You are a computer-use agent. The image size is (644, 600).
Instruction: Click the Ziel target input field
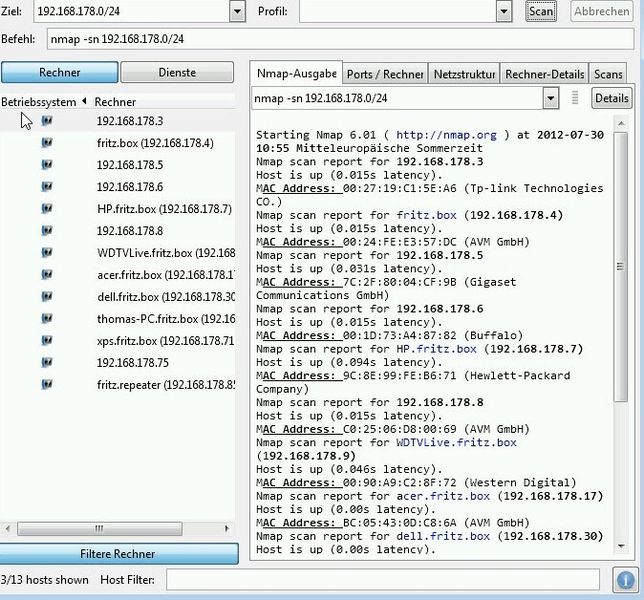[132, 11]
